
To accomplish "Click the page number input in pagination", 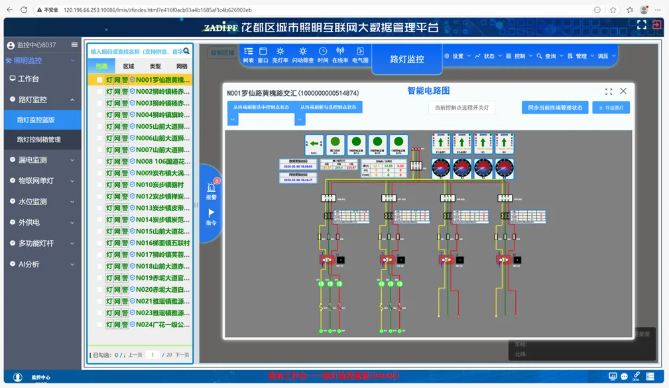I will pos(152,355).
